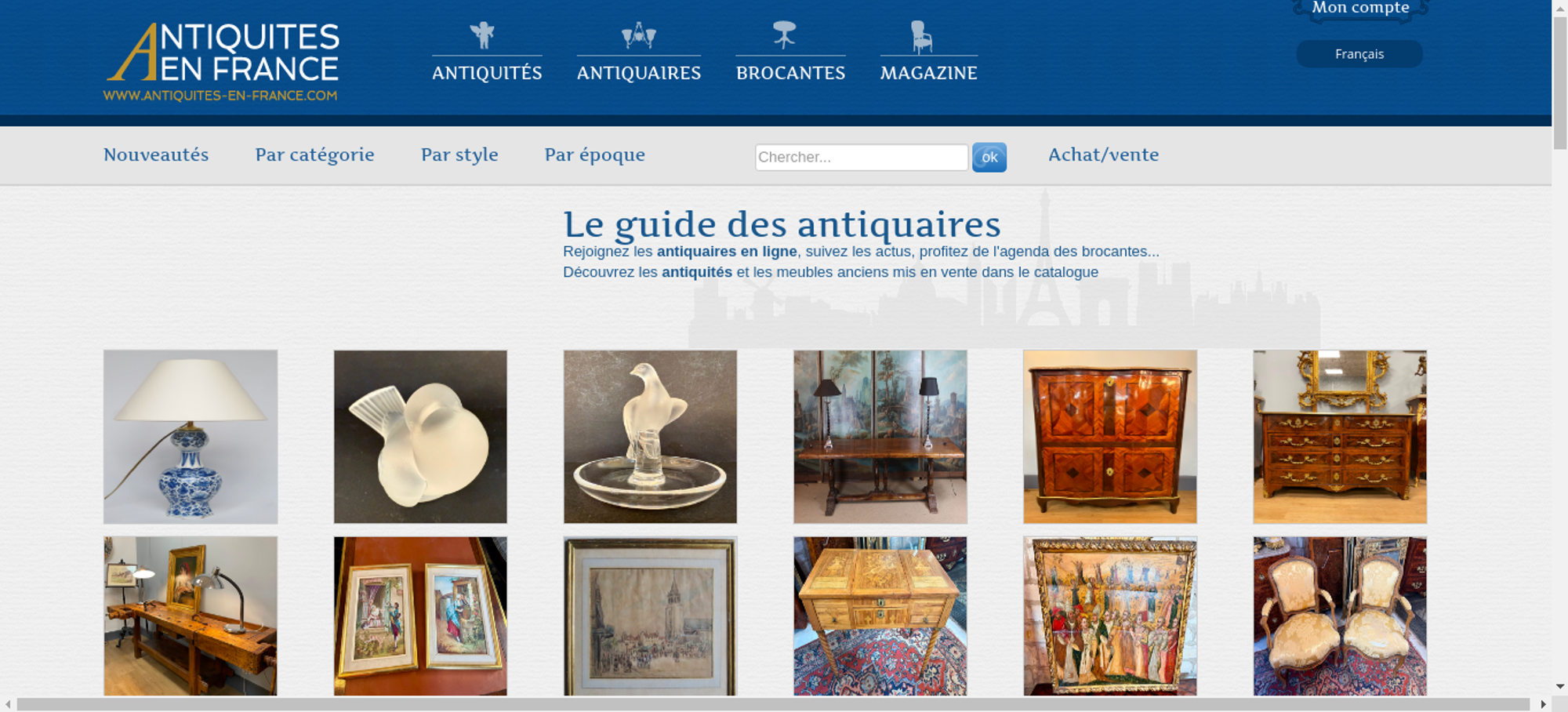Click the chandelier icon above Antiquaires
Image resolution: width=1568 pixels, height=712 pixels.
tap(639, 35)
